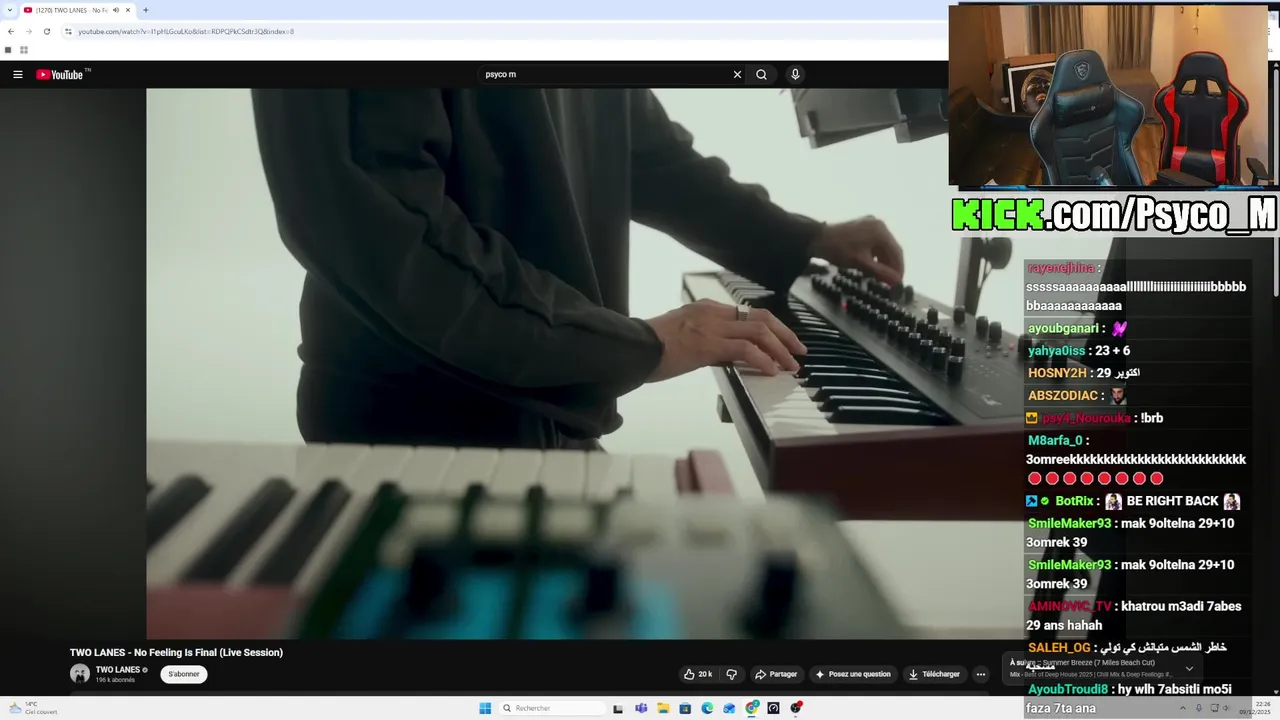Reload the page with the refresh icon

coord(46,31)
